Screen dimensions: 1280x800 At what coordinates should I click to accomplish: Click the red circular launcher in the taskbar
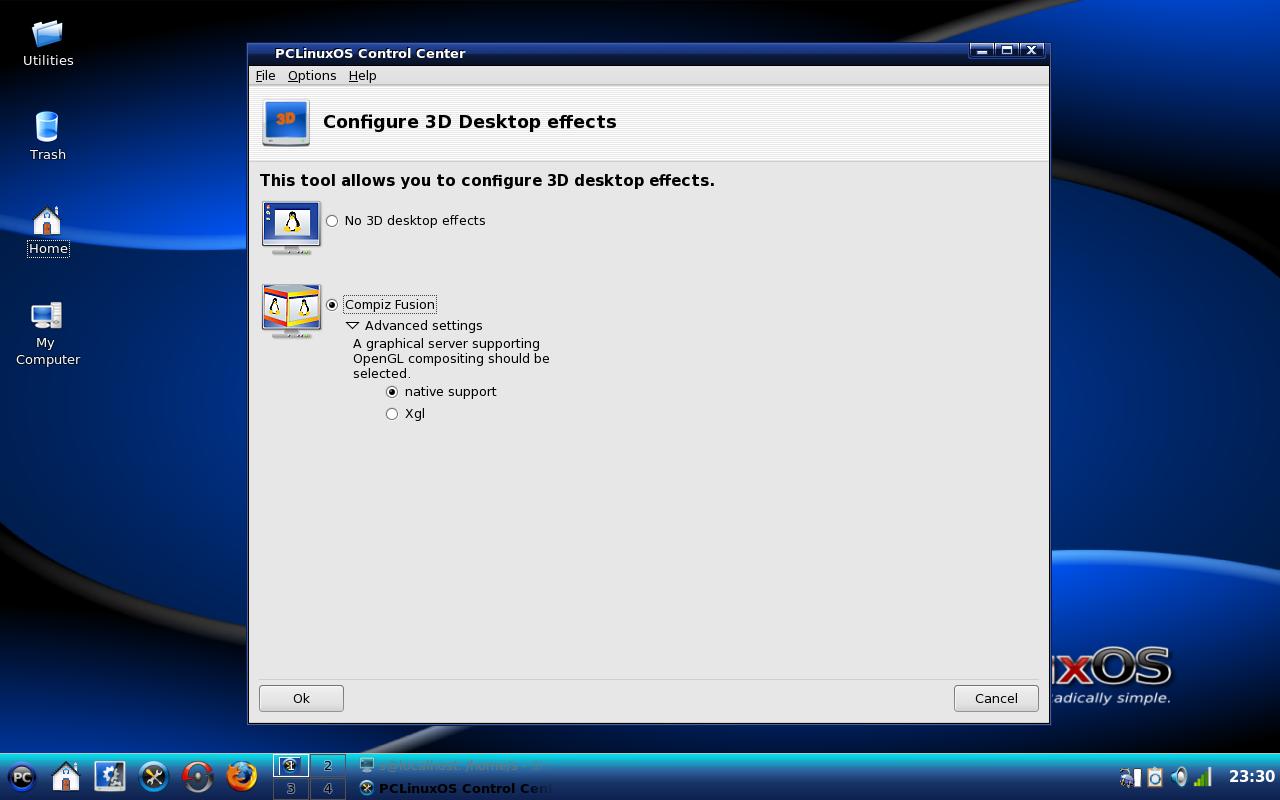(x=198, y=777)
